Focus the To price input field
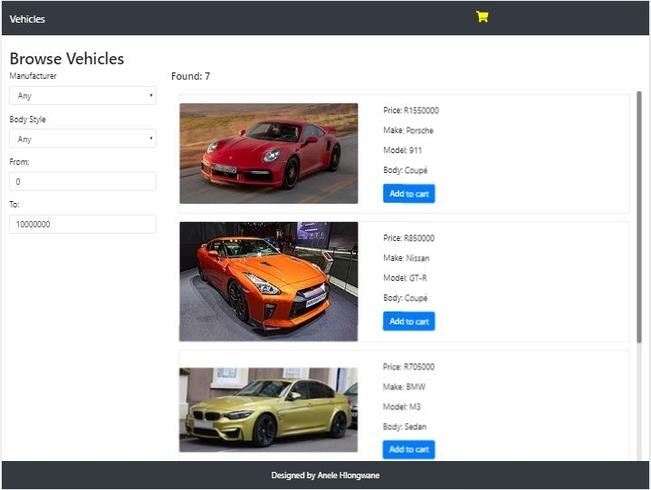Screen dimensions: 651x490 83,224
